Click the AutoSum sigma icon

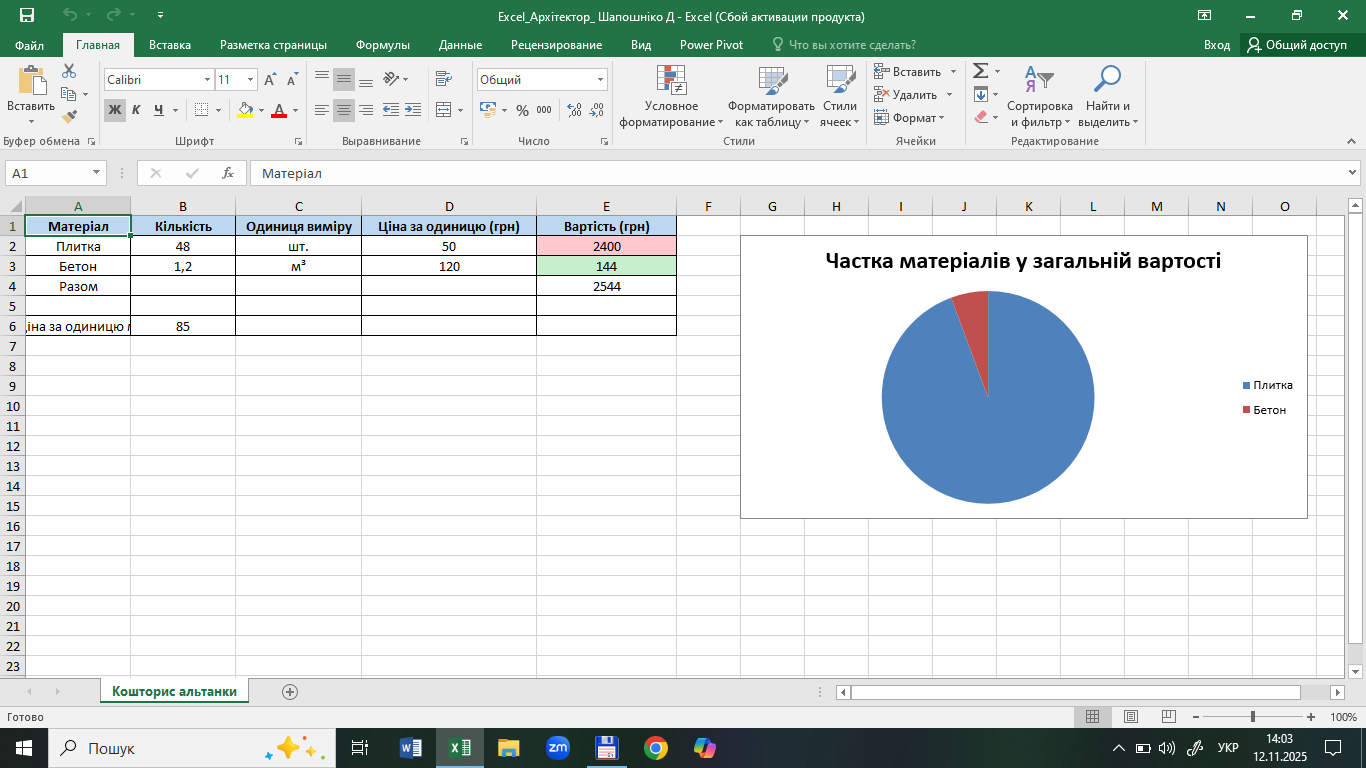pyautogui.click(x=980, y=71)
